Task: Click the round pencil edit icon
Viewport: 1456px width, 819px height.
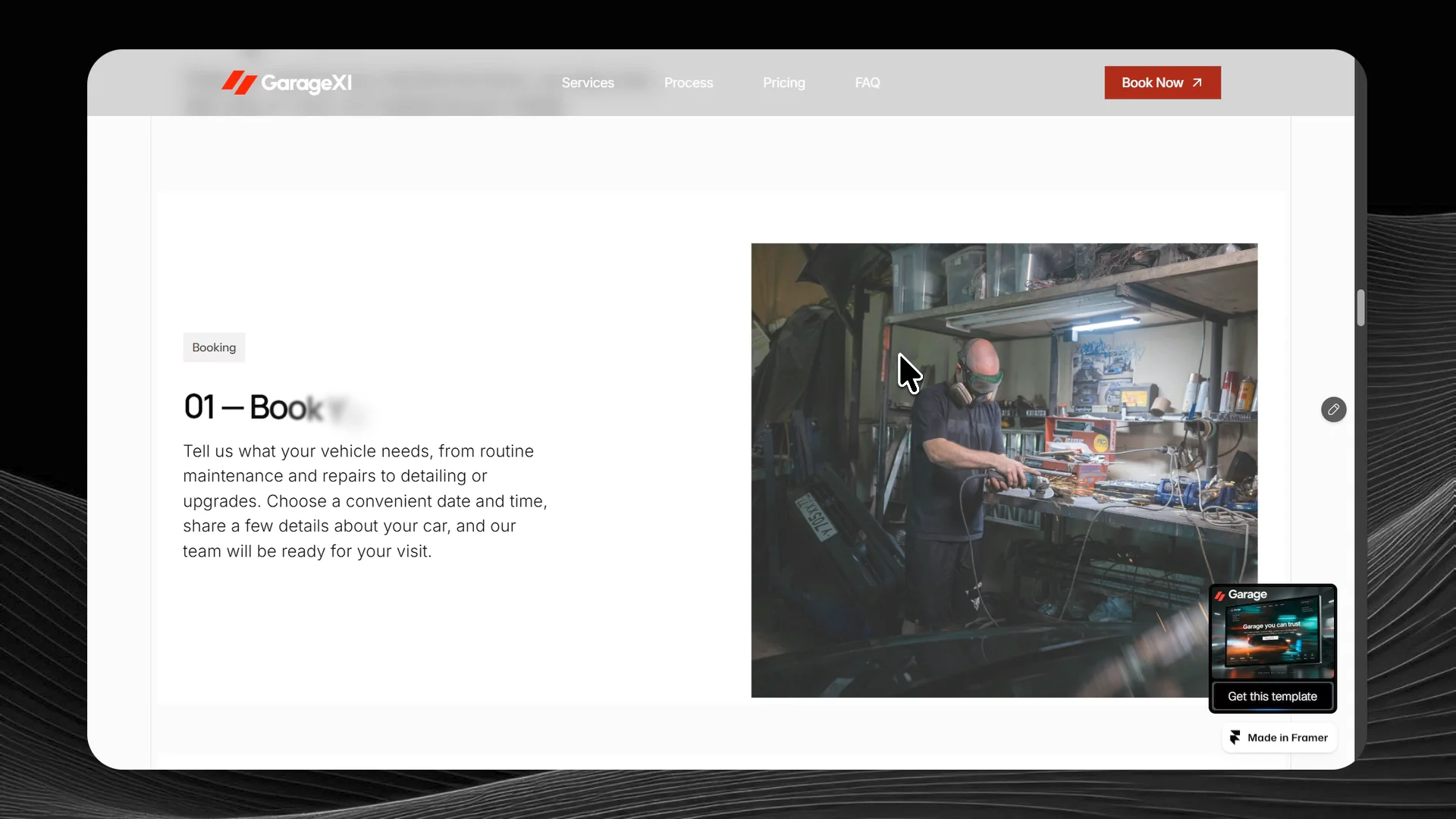Action: [1333, 409]
